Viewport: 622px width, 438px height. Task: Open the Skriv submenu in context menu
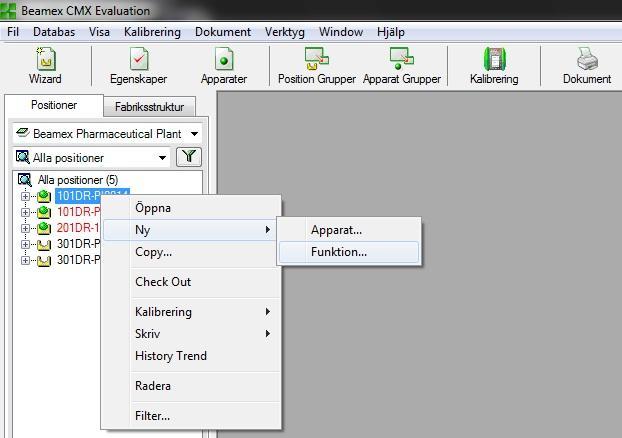tap(191, 334)
